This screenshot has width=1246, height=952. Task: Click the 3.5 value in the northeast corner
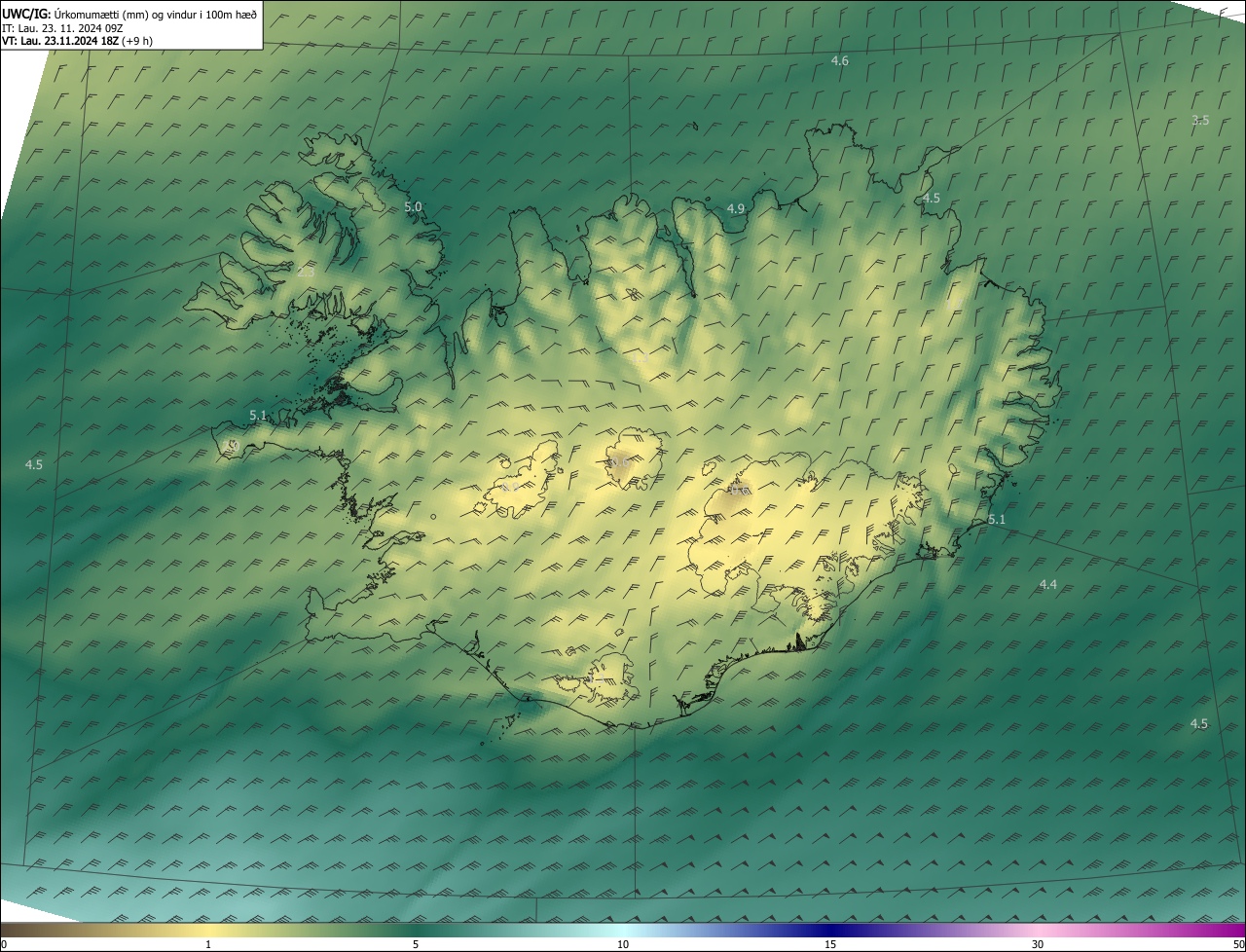[x=1200, y=120]
